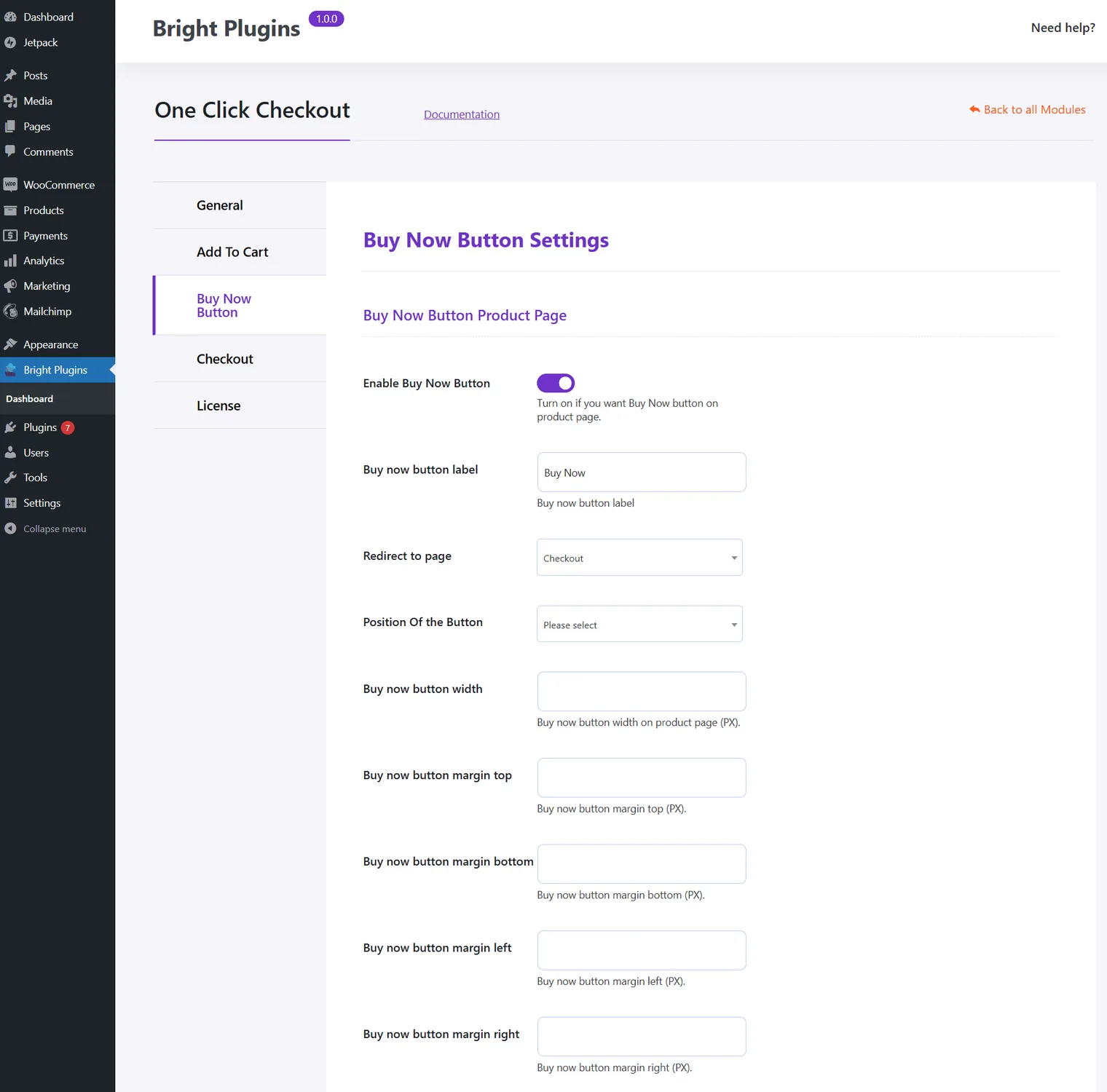Click the Payments dollar icon
Image resolution: width=1107 pixels, height=1092 pixels.
pyautogui.click(x=10, y=236)
